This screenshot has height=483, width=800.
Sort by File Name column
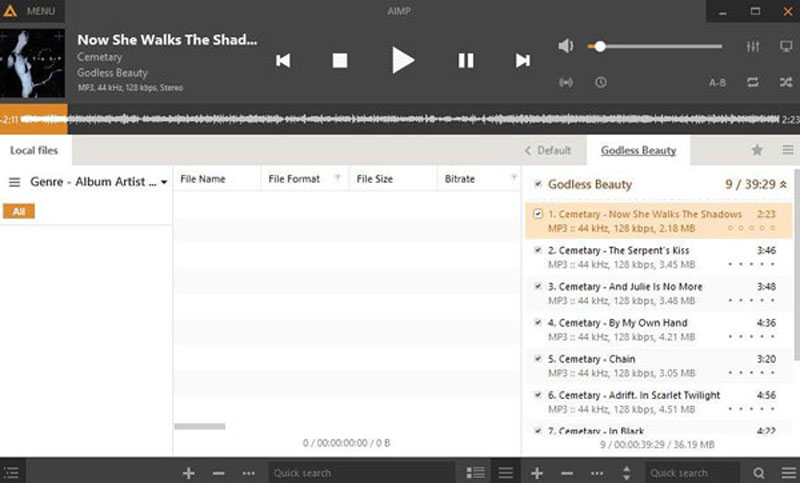203,179
